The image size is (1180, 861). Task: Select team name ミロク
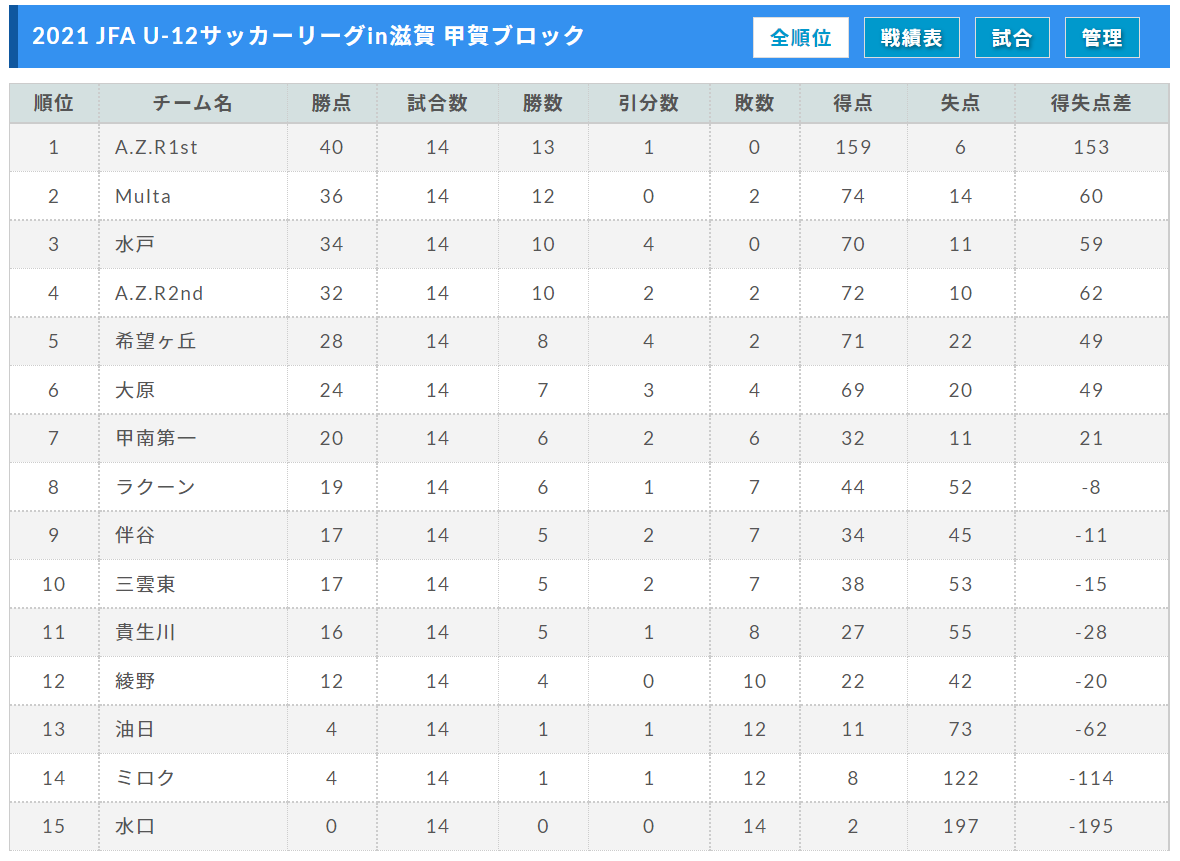coord(144,778)
